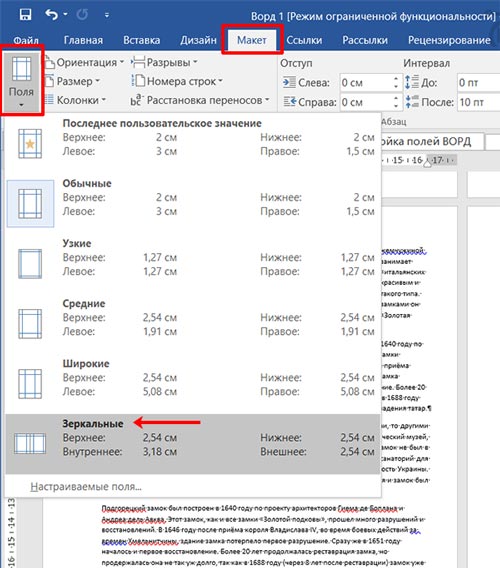Choose the Обычные margins preset
The height and width of the screenshot is (568, 500).
coord(193,204)
